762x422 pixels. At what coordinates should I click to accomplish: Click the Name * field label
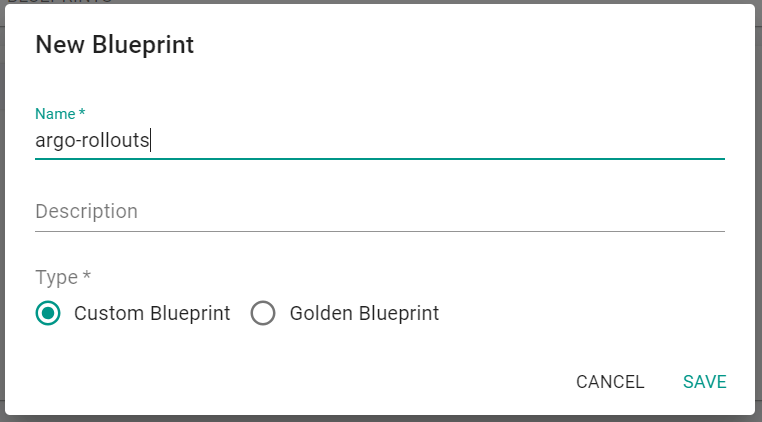(60, 114)
